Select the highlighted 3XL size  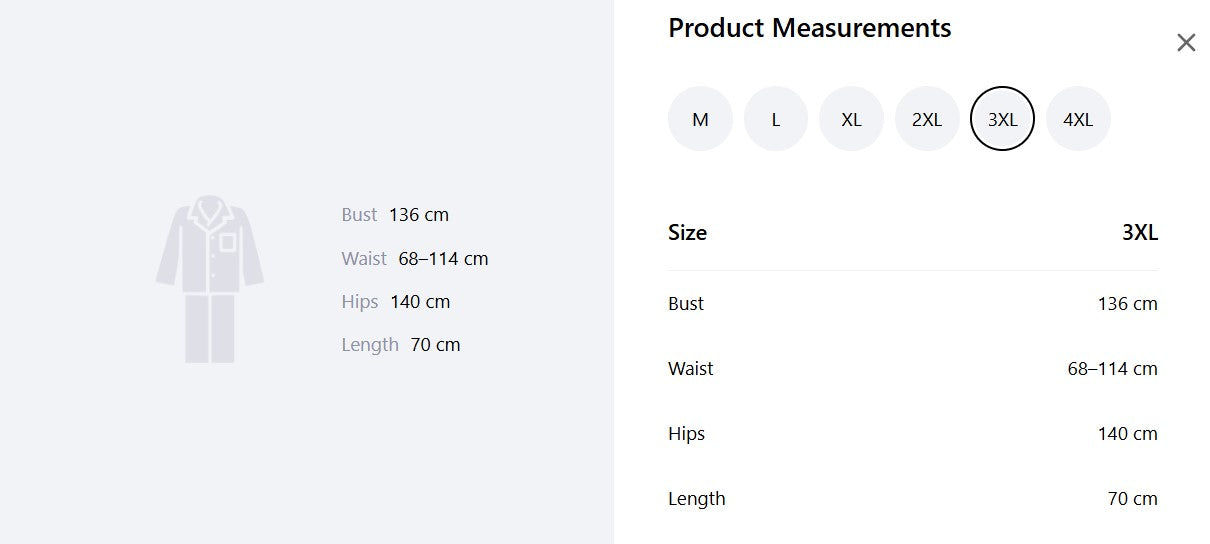(x=1002, y=119)
